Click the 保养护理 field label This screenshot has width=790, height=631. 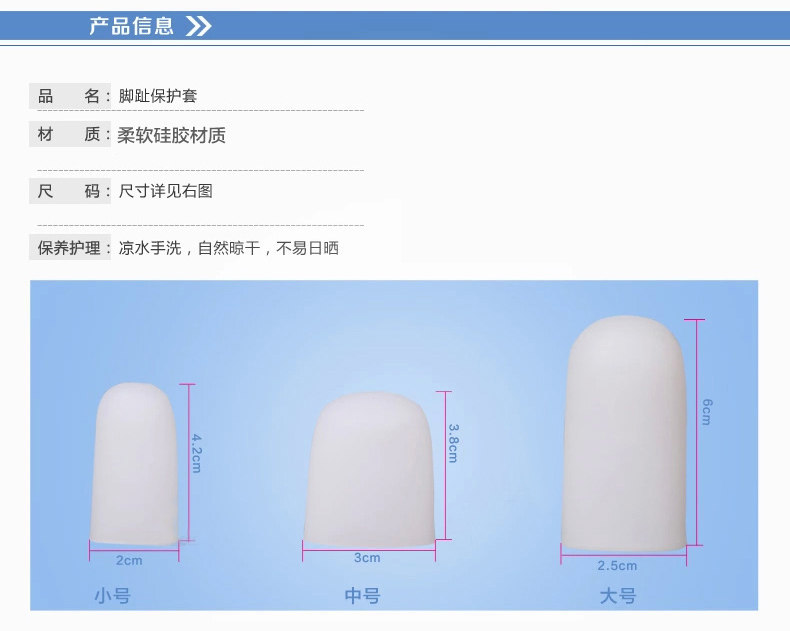click(69, 248)
